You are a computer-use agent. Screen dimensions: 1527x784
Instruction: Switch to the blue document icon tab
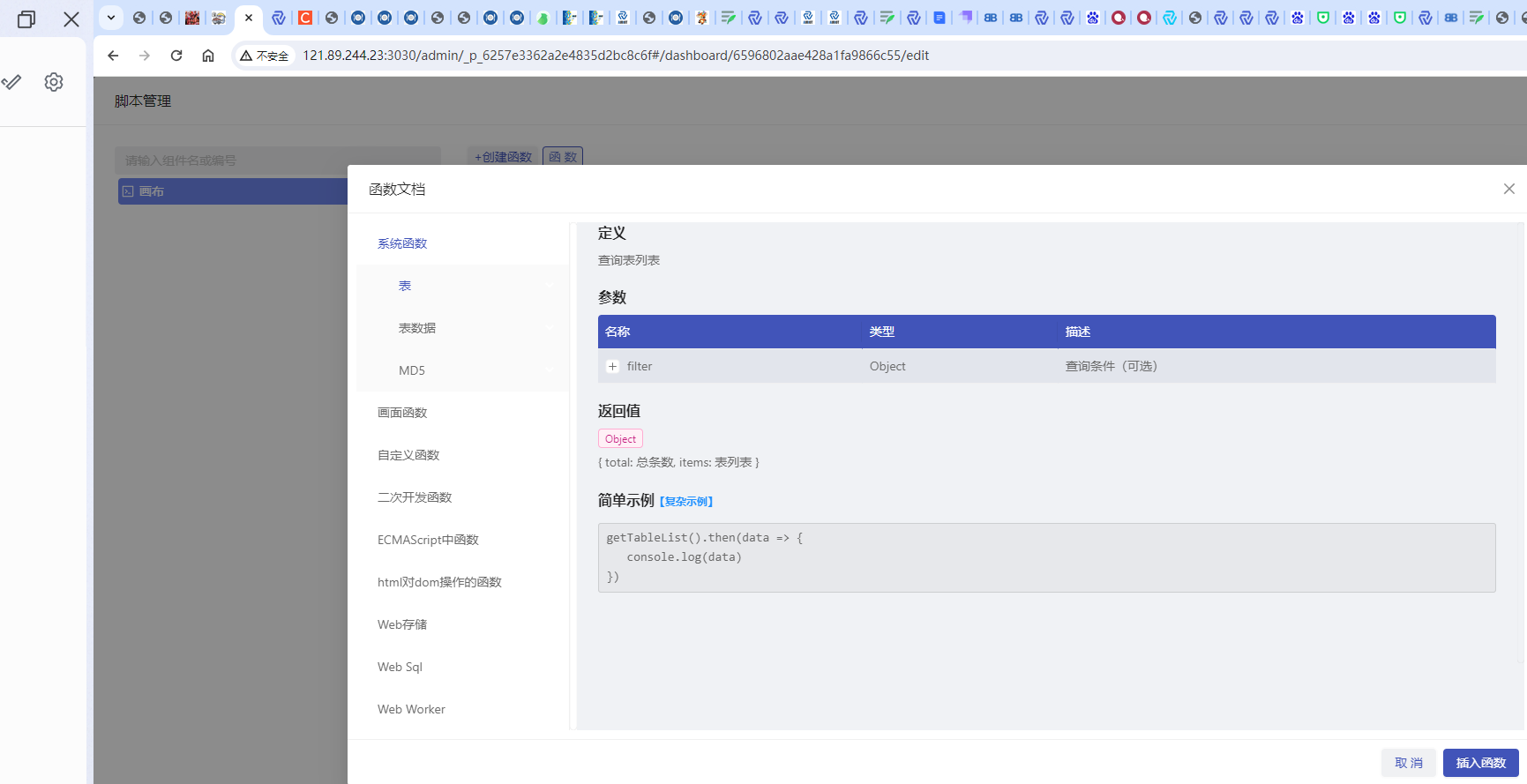939,18
